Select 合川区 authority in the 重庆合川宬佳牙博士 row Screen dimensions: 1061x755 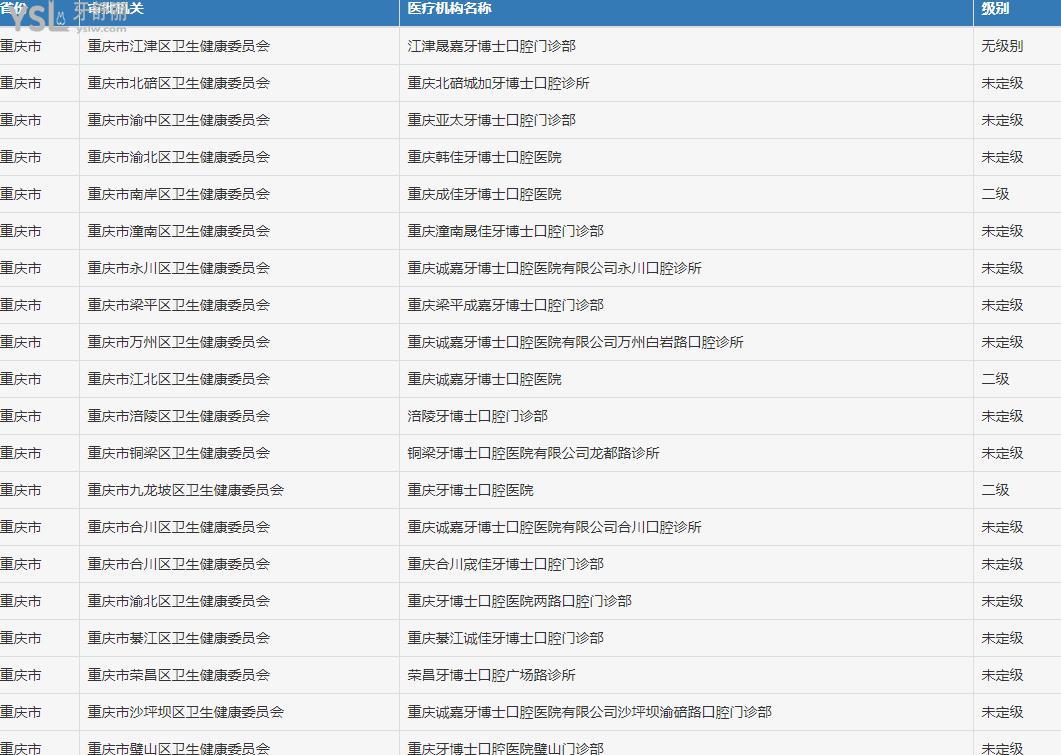(x=179, y=564)
